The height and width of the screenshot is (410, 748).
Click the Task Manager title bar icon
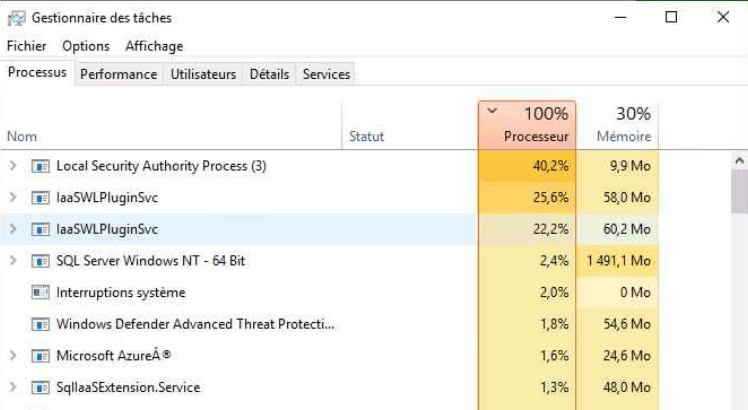[16, 17]
